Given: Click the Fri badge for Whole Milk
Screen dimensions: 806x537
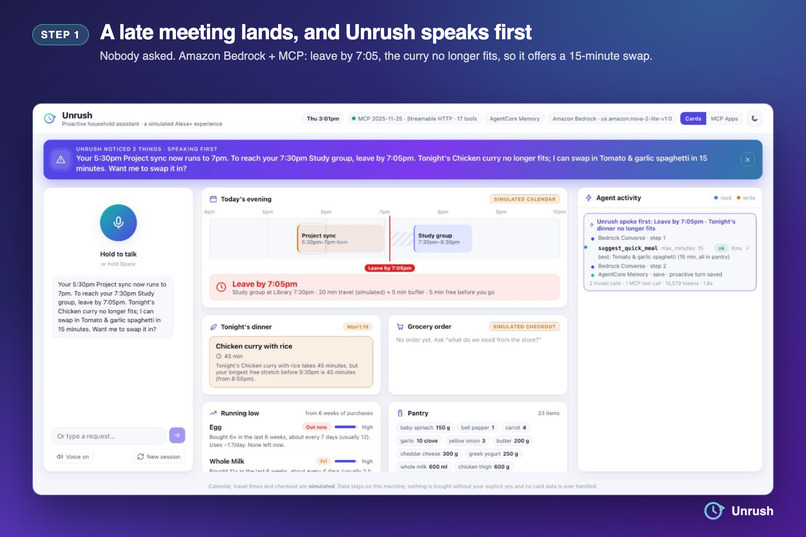Looking at the screenshot, I should [x=323, y=461].
